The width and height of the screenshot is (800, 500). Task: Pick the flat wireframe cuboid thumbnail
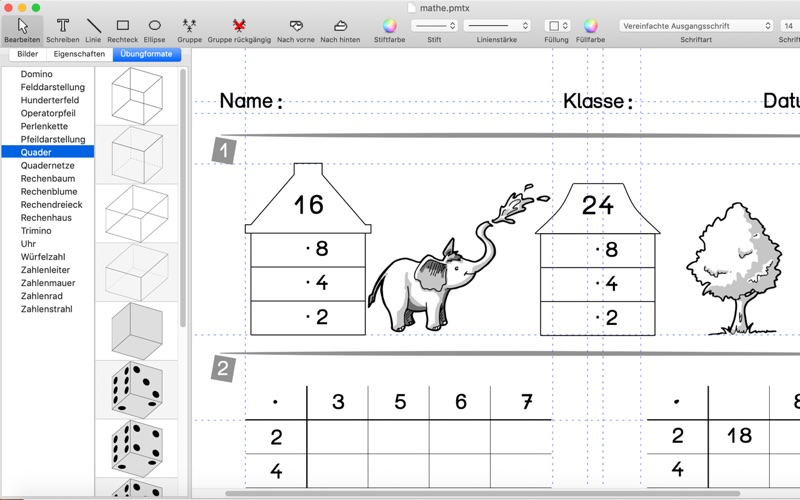click(x=137, y=213)
